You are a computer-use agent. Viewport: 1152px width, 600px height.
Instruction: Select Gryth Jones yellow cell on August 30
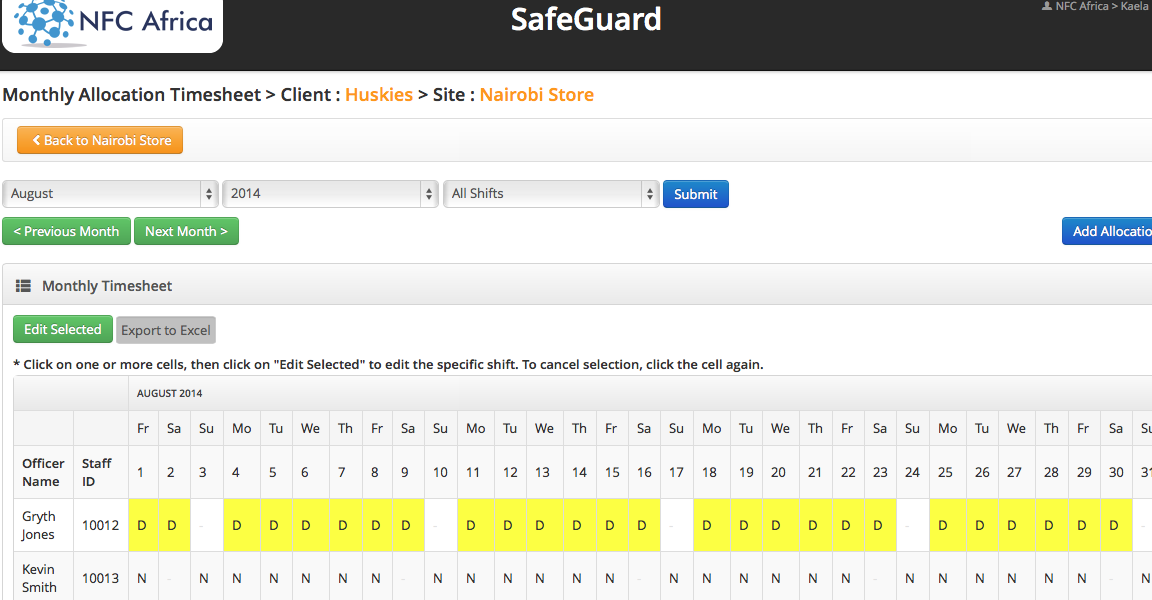coord(1115,525)
